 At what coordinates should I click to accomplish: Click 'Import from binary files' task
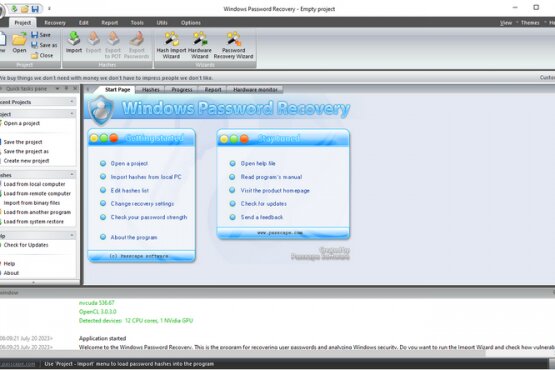pos(32,203)
